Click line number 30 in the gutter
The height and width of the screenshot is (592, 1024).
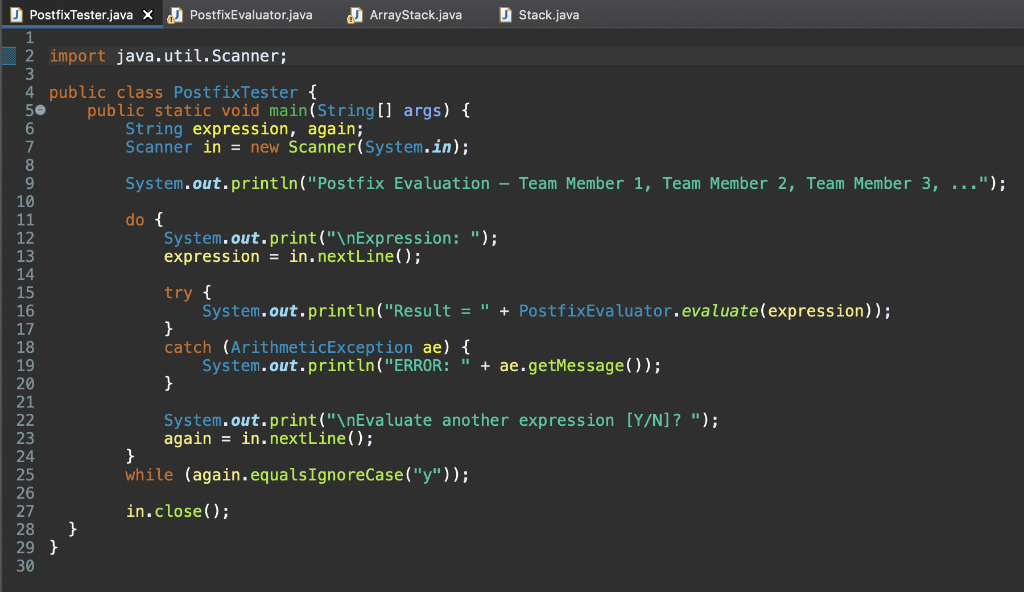pos(25,566)
